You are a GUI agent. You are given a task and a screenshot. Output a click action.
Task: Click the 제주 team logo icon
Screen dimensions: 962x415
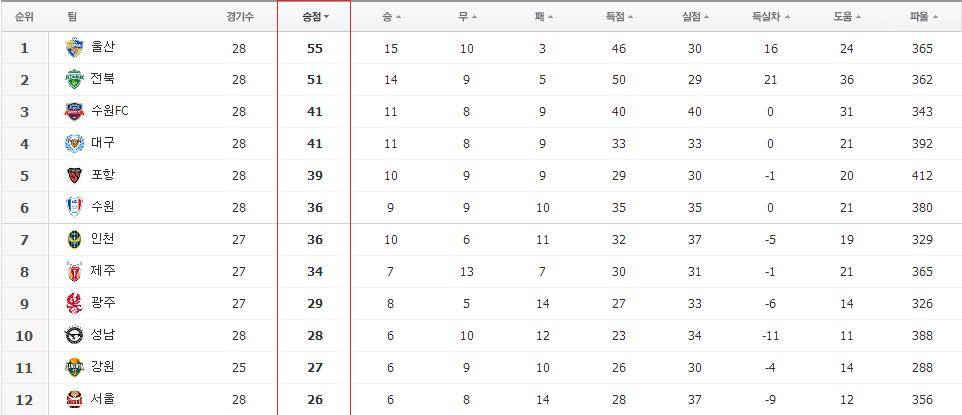point(74,271)
